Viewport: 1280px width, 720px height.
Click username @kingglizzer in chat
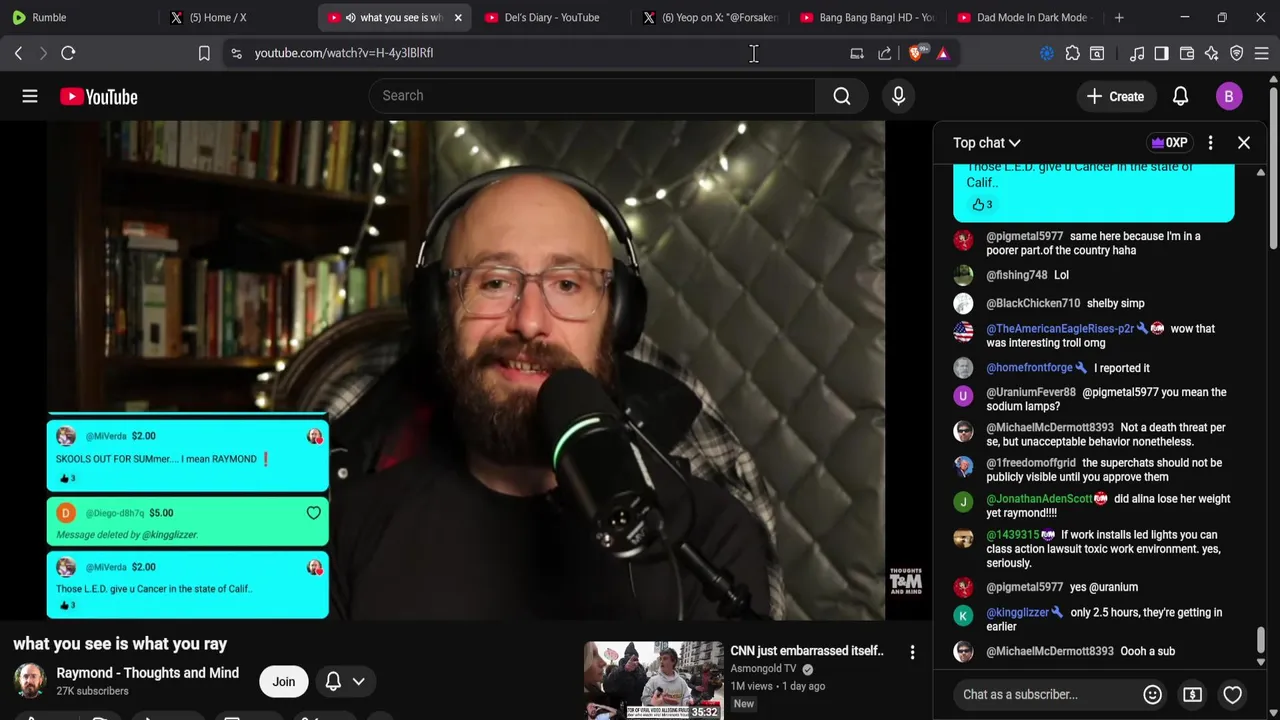coord(1017,612)
